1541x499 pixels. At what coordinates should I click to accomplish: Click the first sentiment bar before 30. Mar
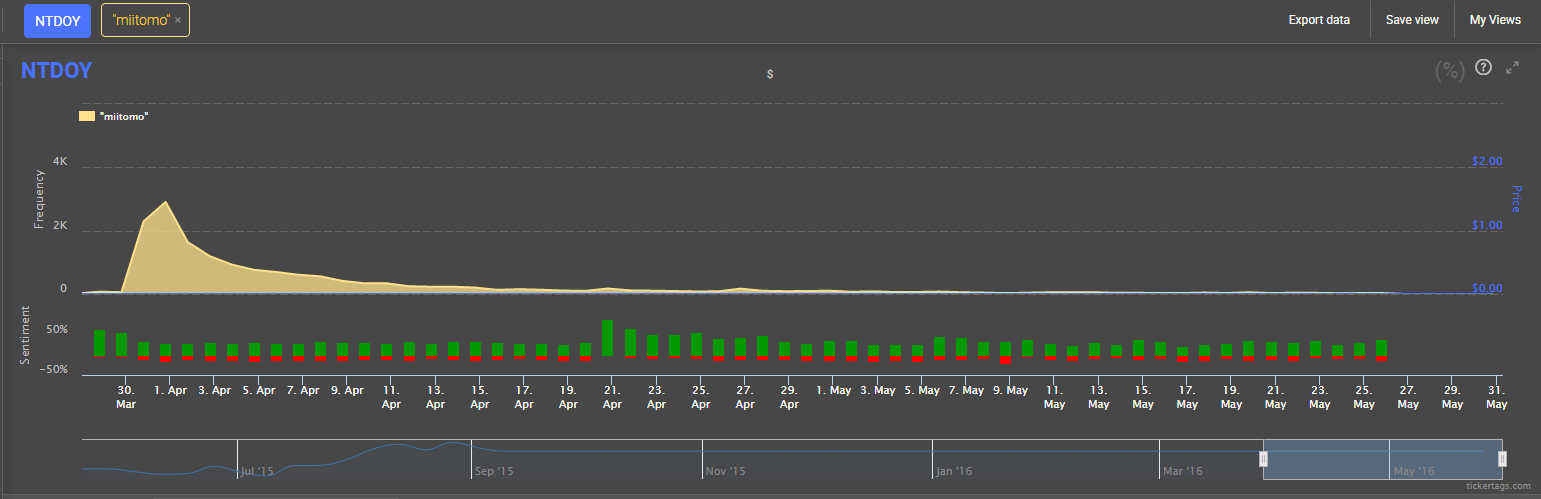point(99,343)
